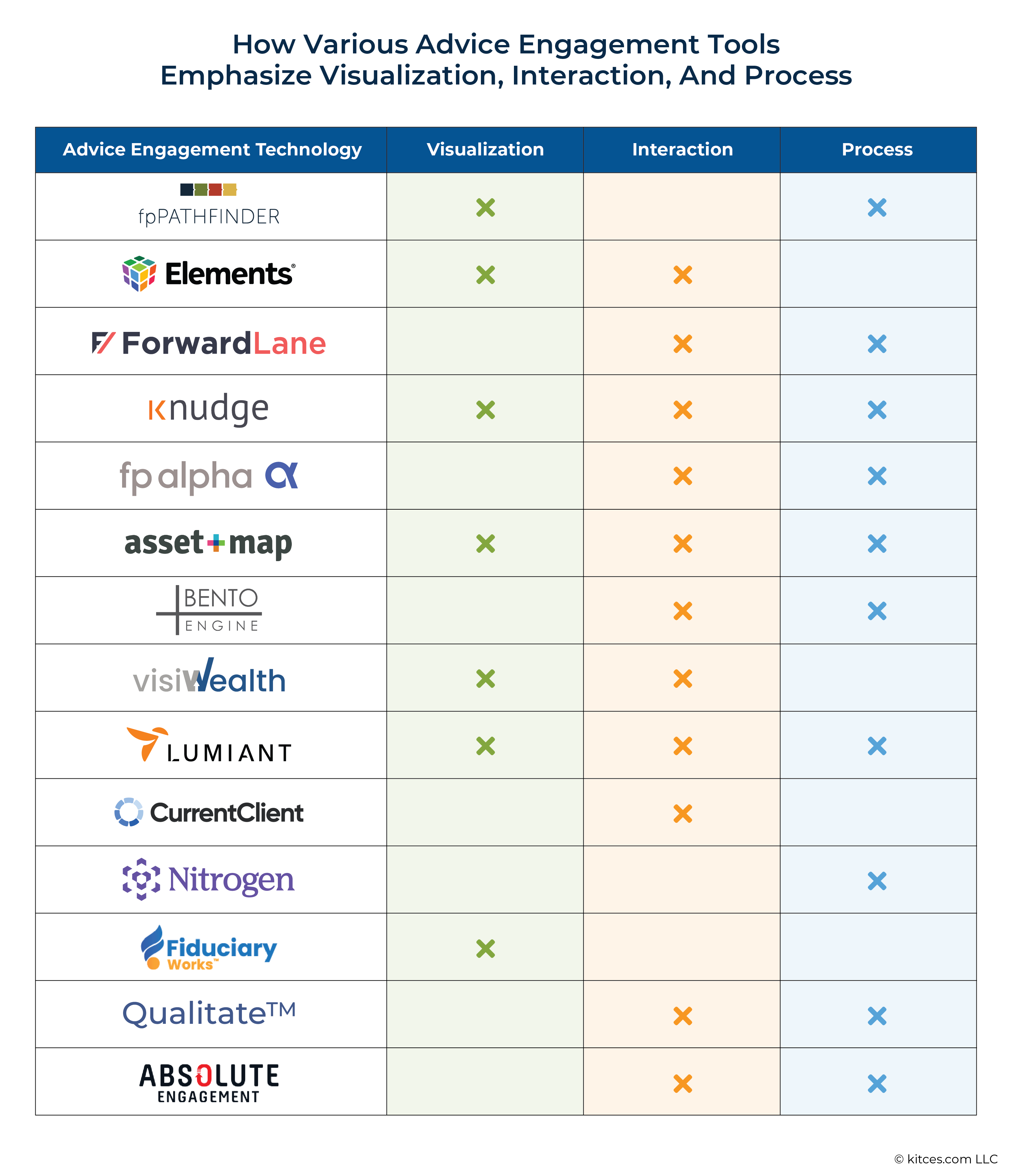Click orange X mark for Elements Interaction
The image size is (1012, 1176).
coord(683,275)
